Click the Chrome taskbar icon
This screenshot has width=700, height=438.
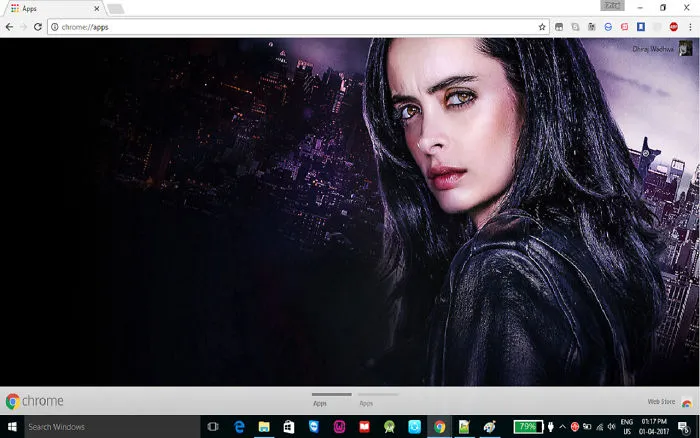(440, 427)
